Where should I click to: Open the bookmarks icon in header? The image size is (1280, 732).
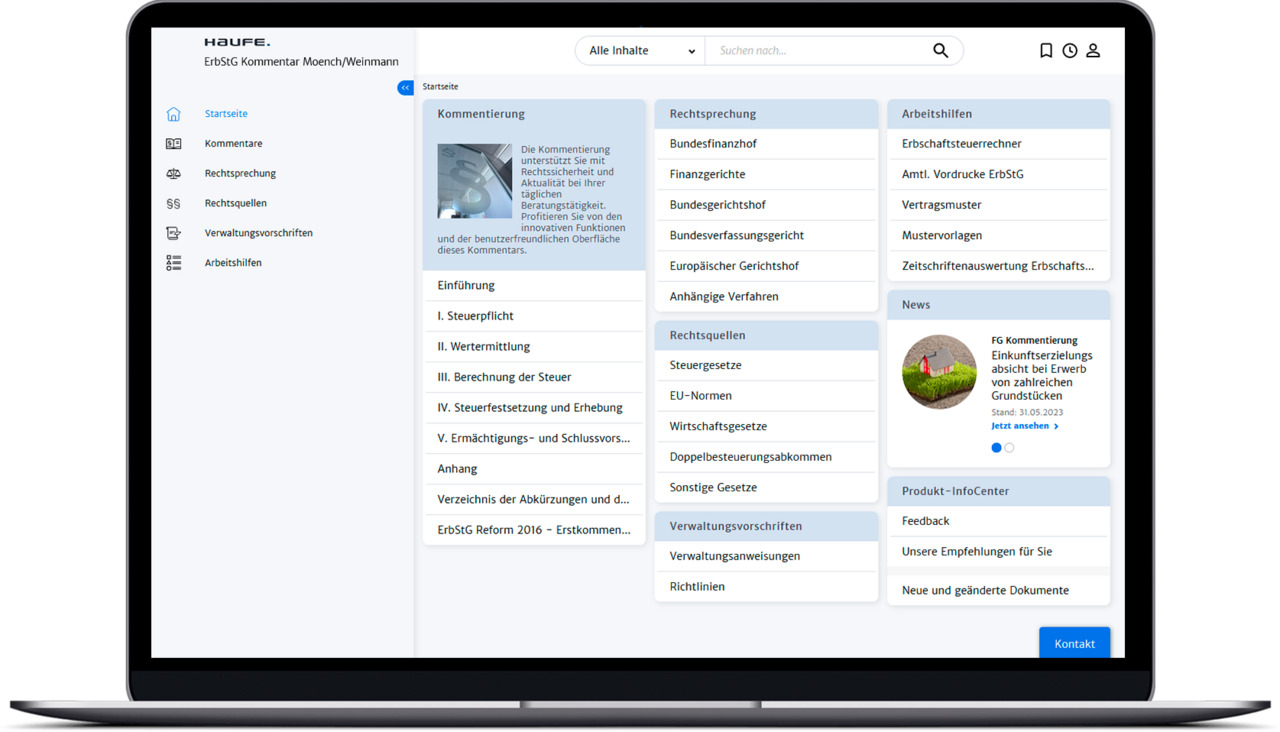pos(1046,50)
